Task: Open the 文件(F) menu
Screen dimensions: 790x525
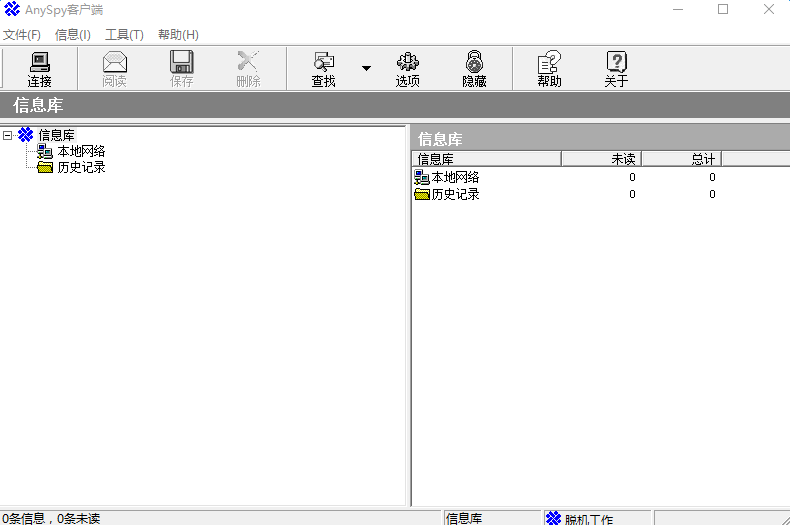Action: [x=22, y=35]
